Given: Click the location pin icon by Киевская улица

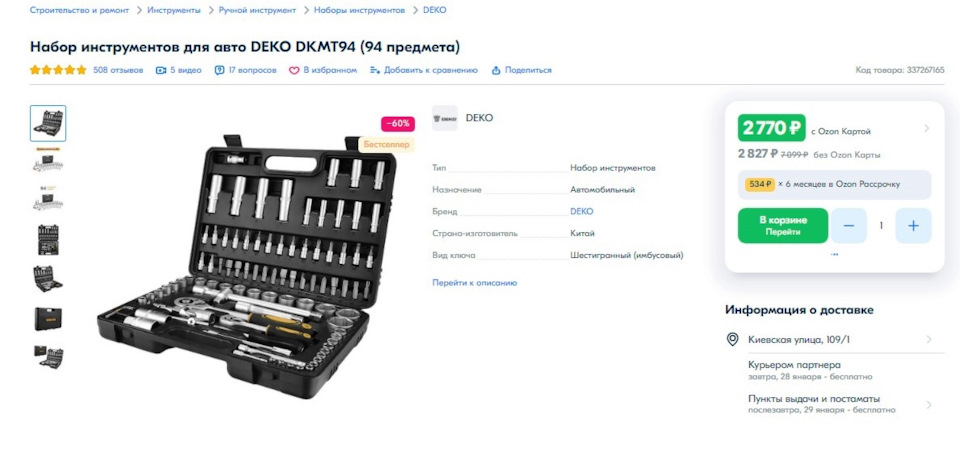Looking at the screenshot, I should click(x=732, y=339).
